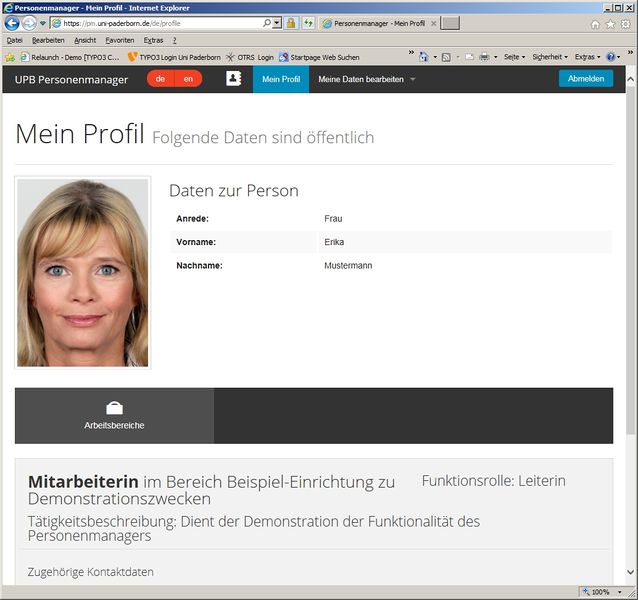Screen dimensions: 638x600
Task: Open the Bearbeiten menu
Action: coord(48,40)
